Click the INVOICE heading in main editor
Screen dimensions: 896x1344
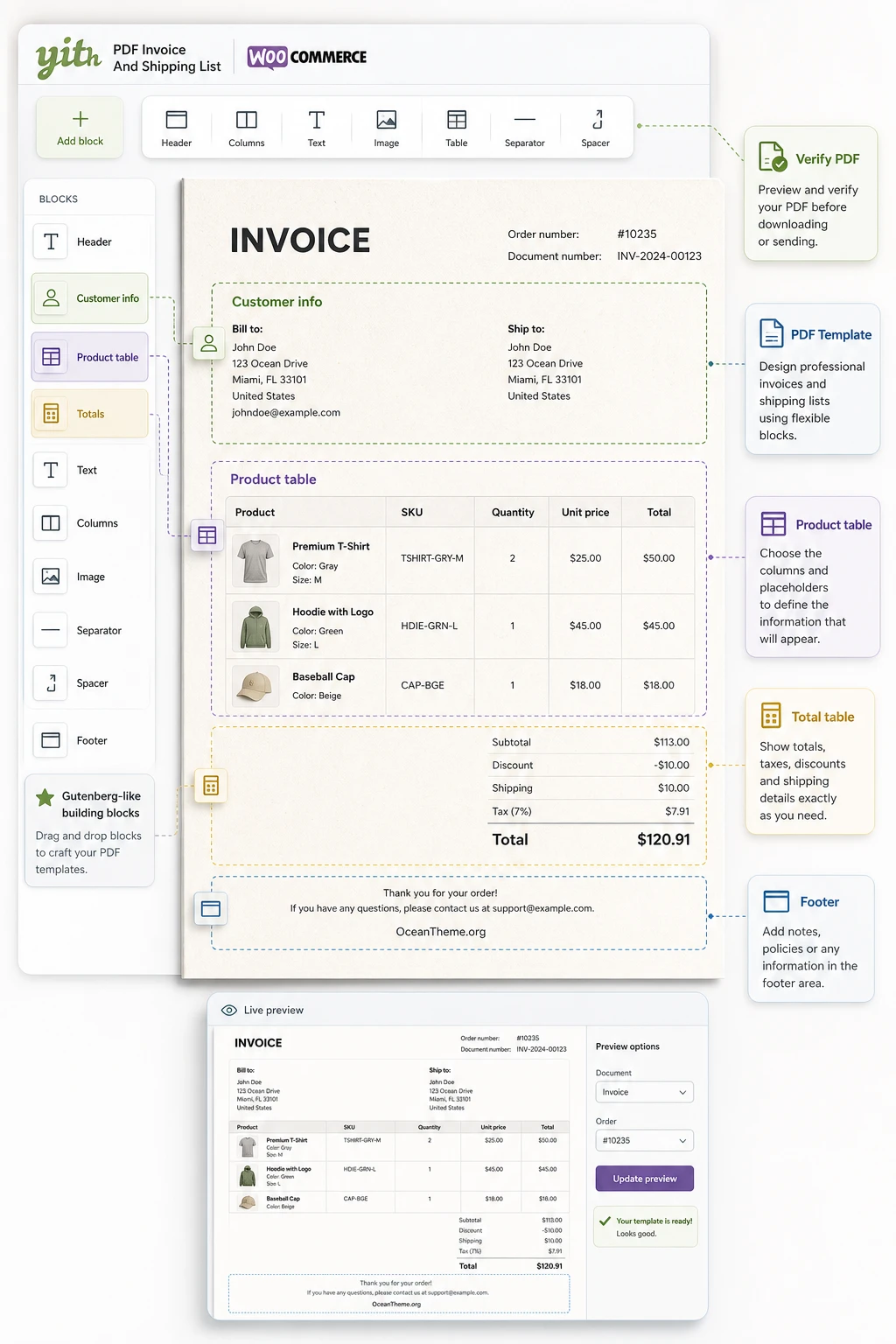[x=300, y=241]
